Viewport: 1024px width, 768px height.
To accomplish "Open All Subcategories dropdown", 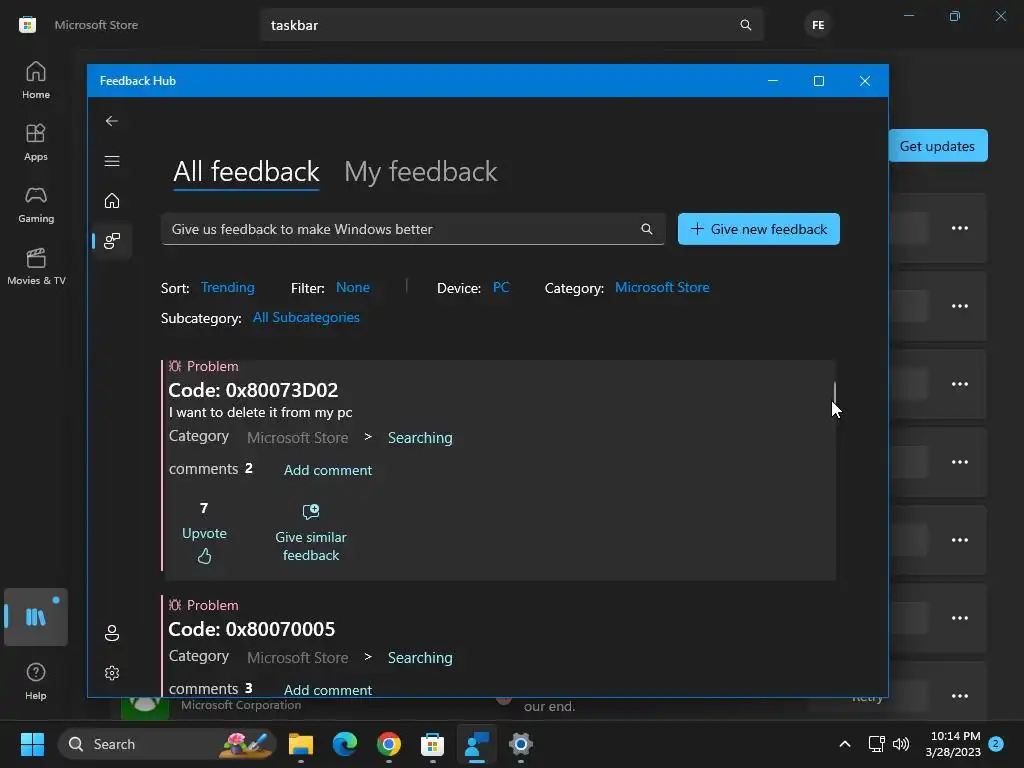I will pos(306,317).
